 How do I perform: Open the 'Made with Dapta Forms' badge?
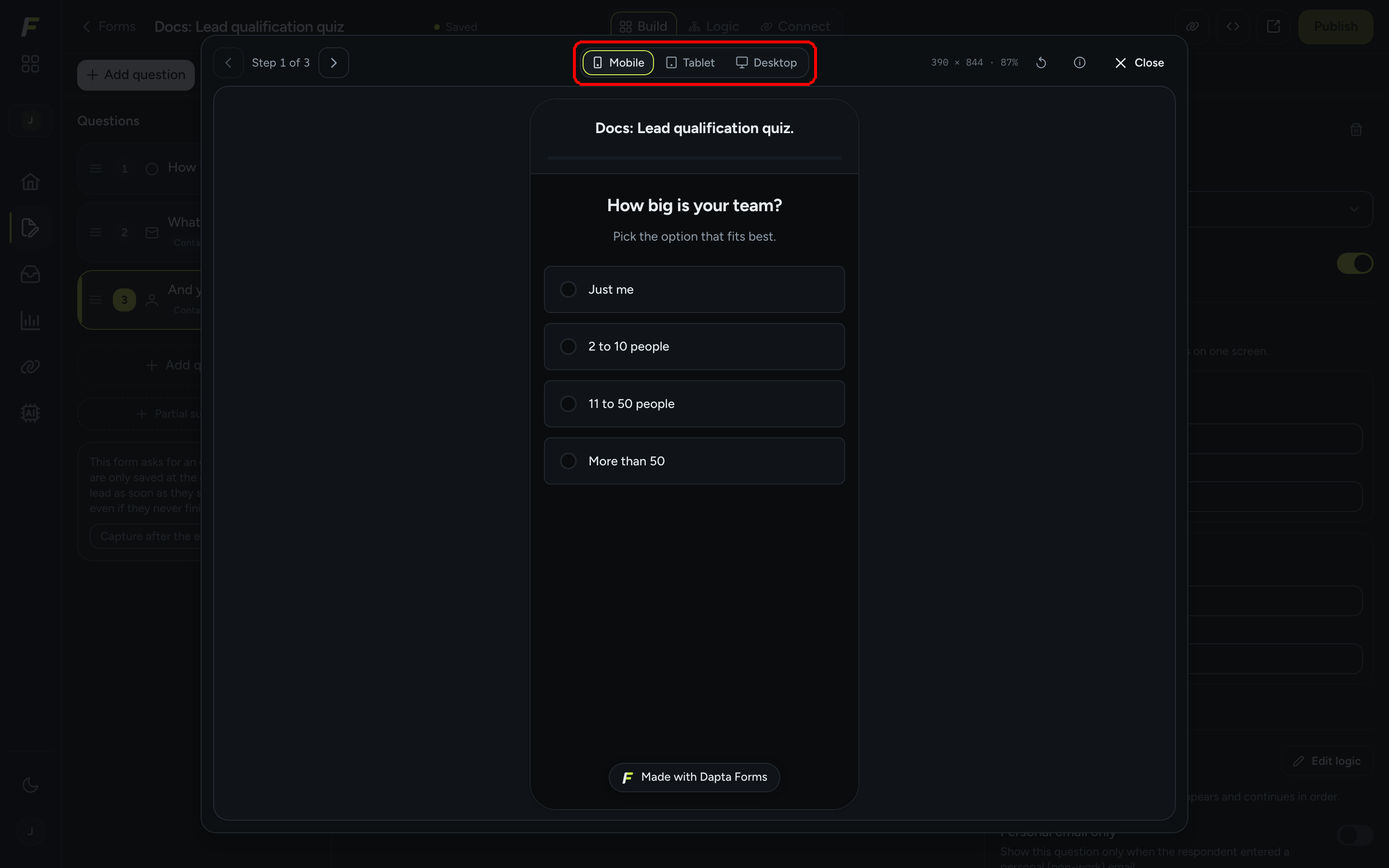click(x=694, y=777)
